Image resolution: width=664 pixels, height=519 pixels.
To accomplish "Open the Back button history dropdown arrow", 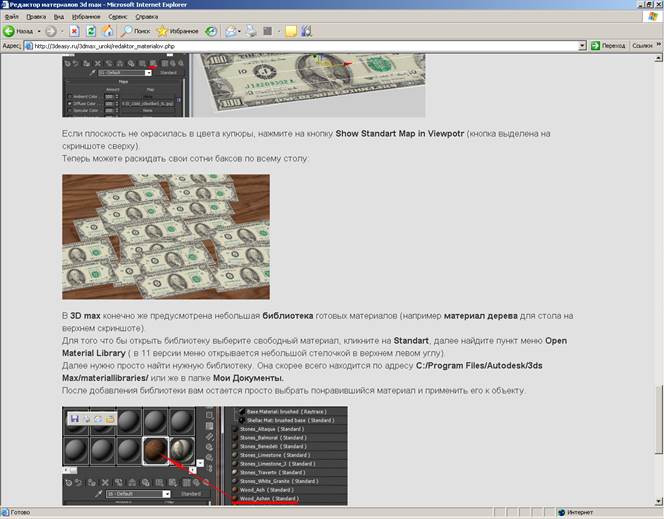I will pyautogui.click(x=39, y=31).
